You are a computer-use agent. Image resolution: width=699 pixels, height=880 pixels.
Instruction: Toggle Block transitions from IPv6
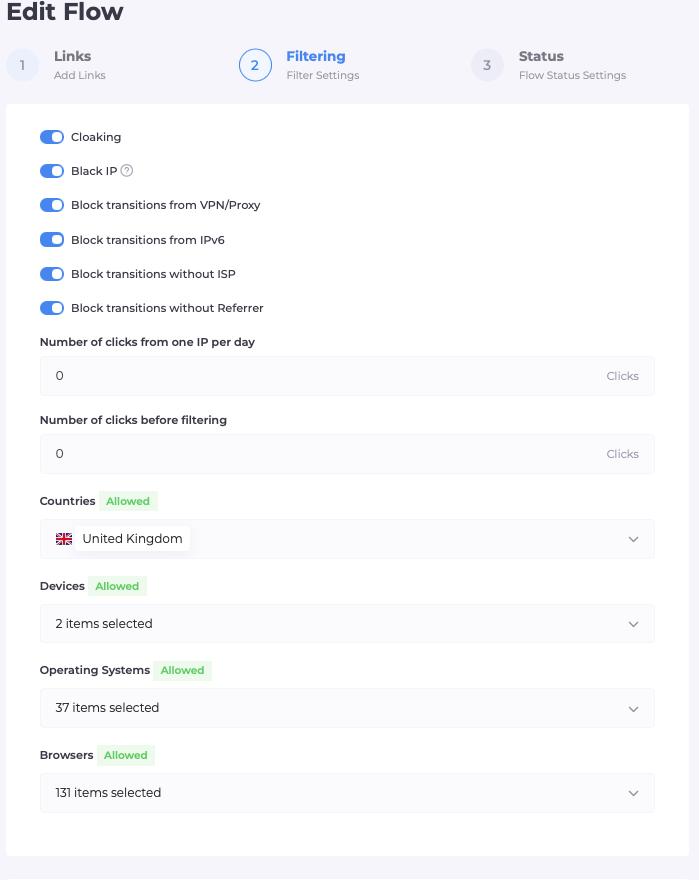pyautogui.click(x=52, y=240)
